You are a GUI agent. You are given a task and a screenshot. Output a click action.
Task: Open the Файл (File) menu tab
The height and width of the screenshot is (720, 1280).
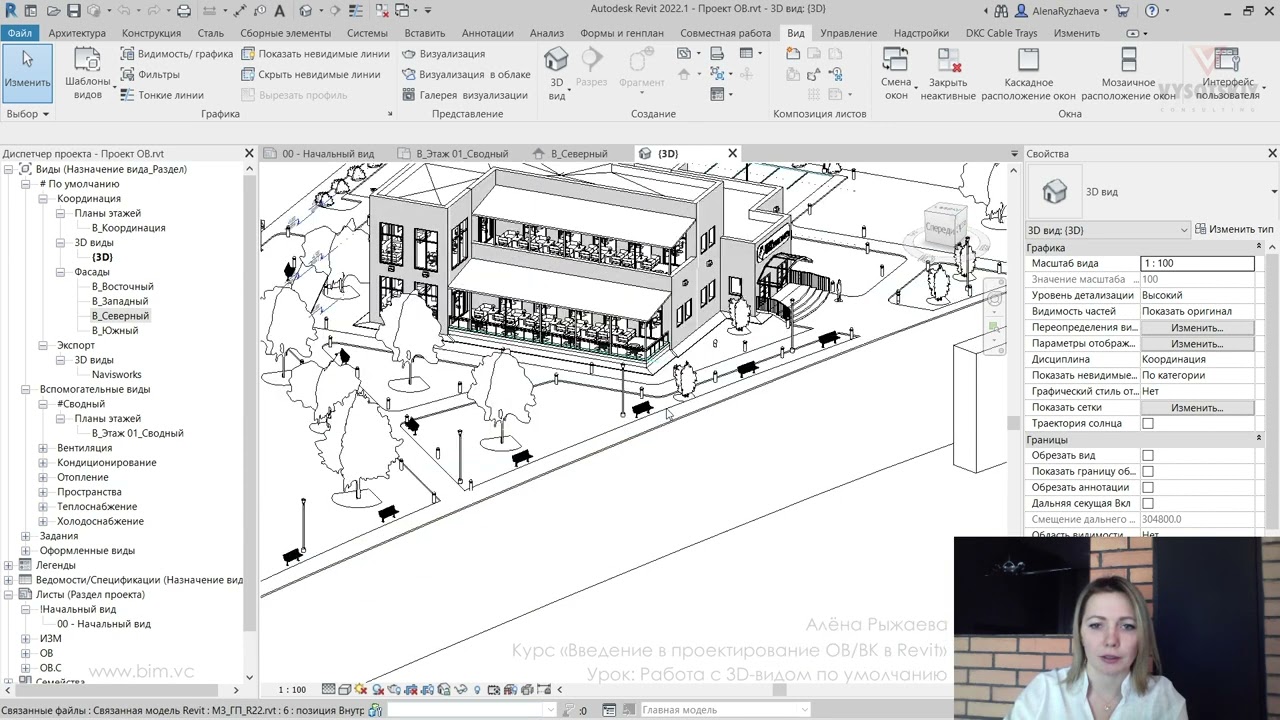click(19, 33)
